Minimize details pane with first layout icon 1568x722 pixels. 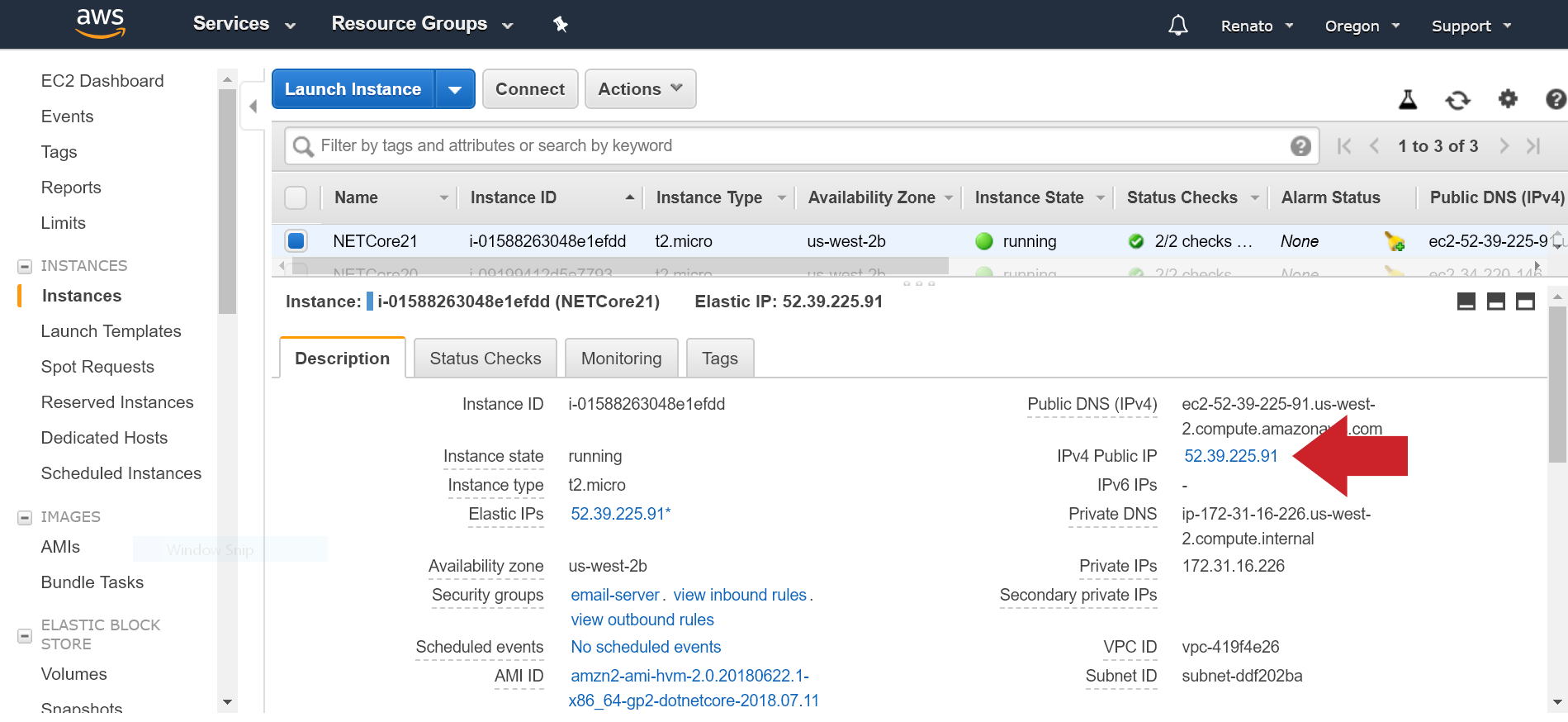click(x=1466, y=302)
